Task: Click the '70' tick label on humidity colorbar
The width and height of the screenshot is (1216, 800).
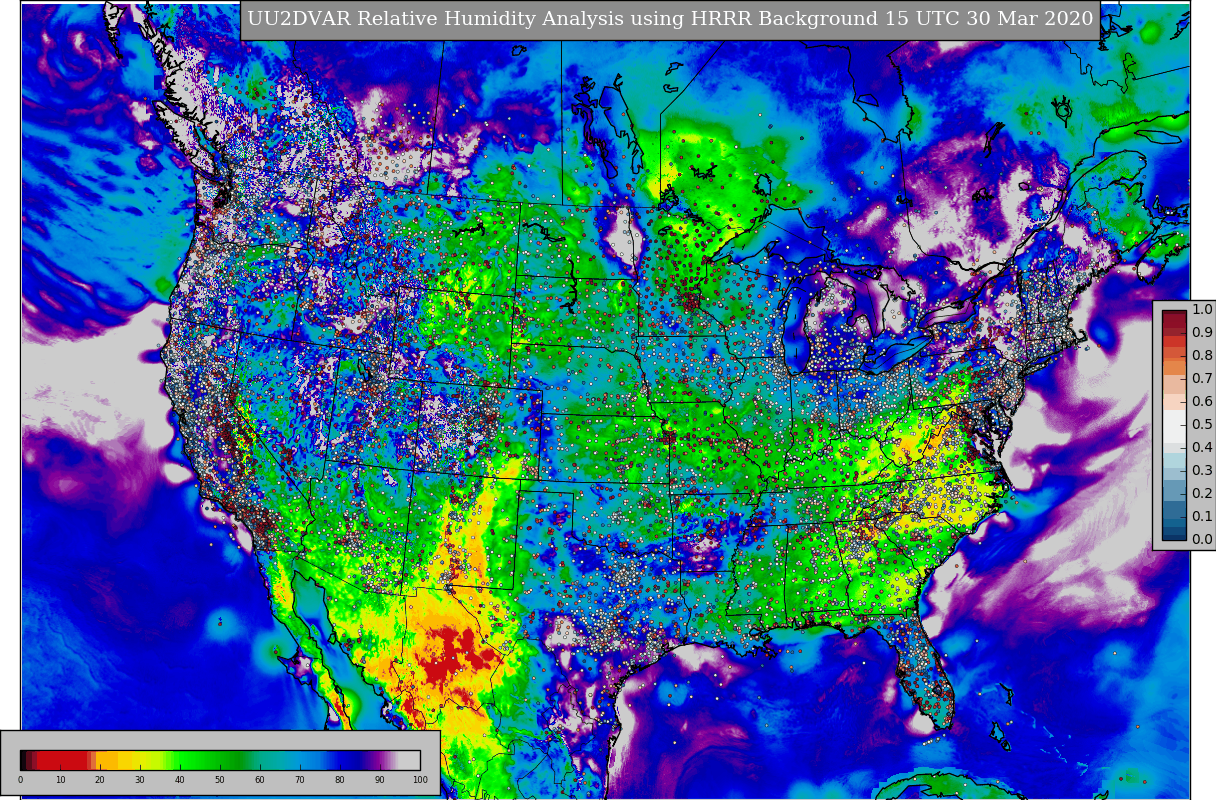Action: 300,780
